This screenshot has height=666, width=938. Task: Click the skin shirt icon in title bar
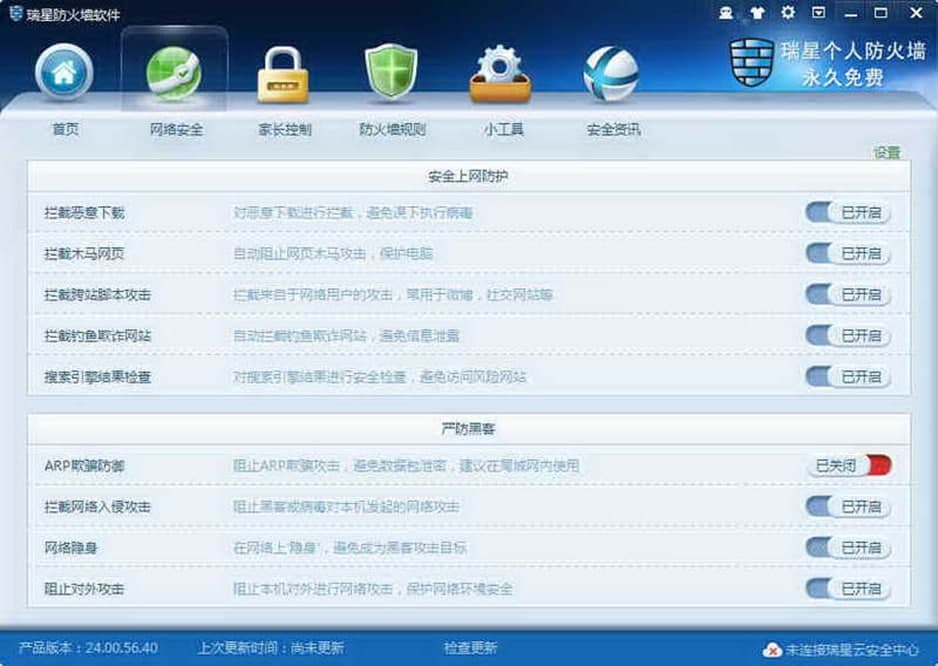coord(757,13)
